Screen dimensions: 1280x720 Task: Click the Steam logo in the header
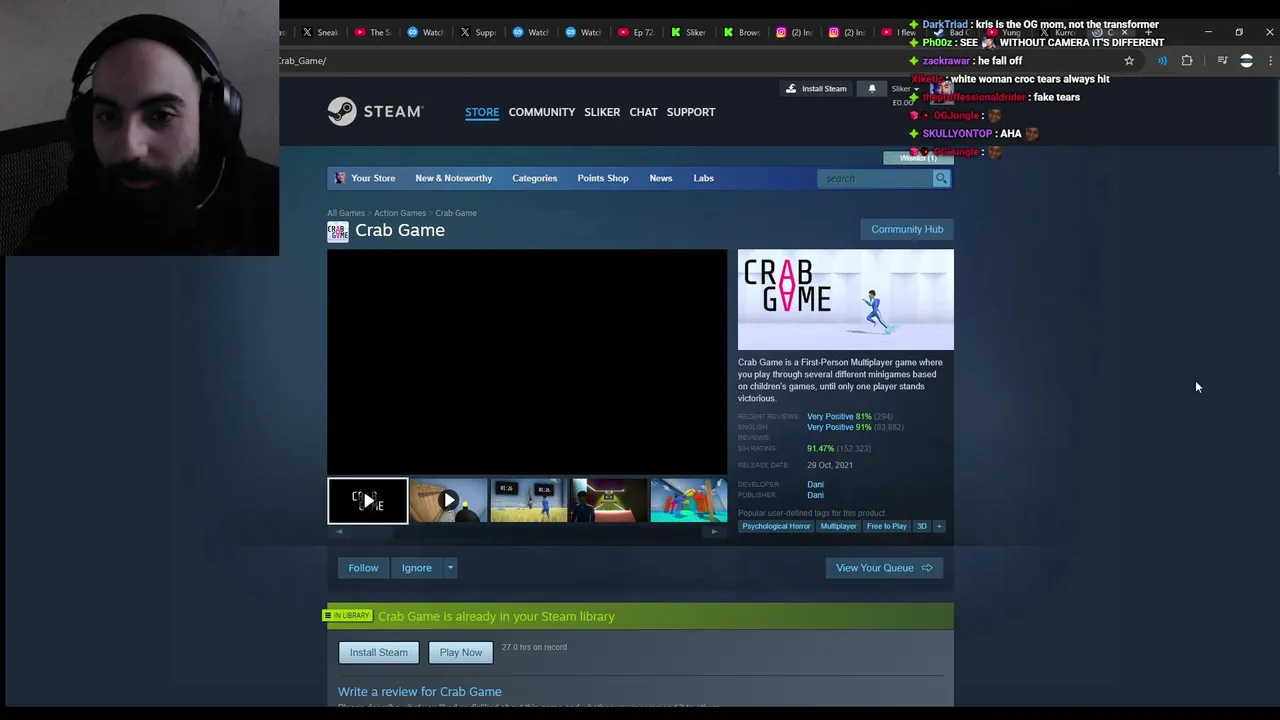tap(375, 112)
